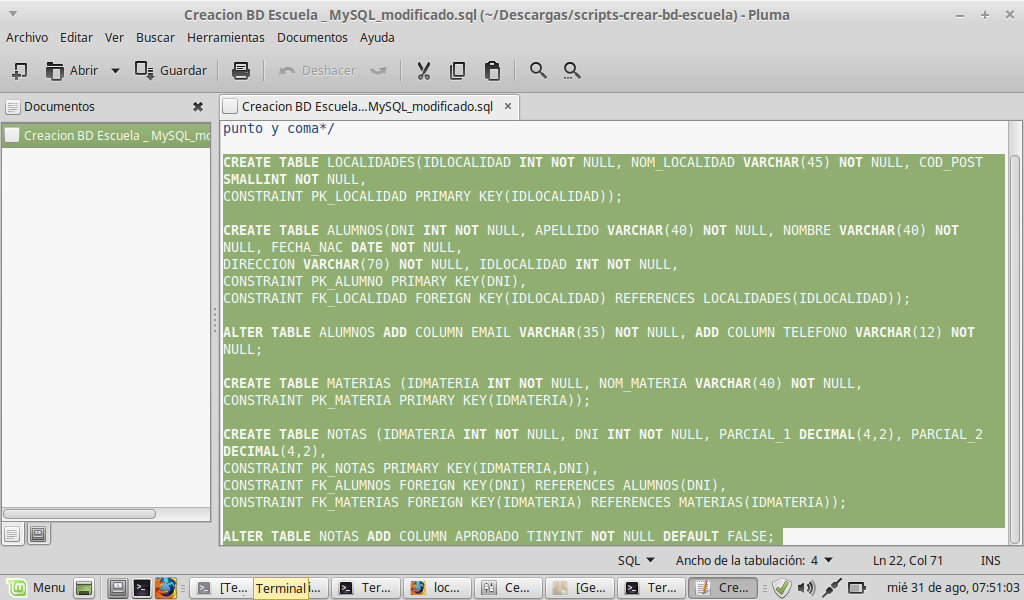The height and width of the screenshot is (600, 1024).
Task: Create a new document via toolbar icon
Action: [19, 71]
